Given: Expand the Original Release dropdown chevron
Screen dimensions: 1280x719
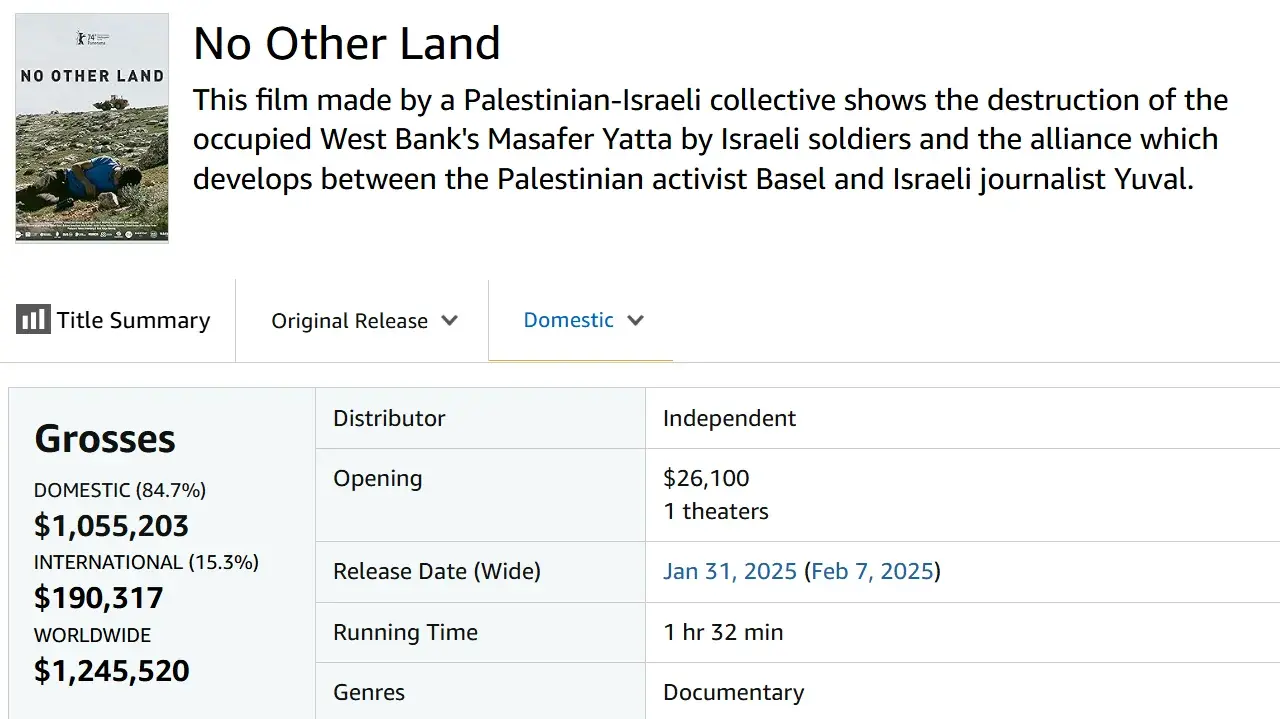Looking at the screenshot, I should click(x=450, y=321).
